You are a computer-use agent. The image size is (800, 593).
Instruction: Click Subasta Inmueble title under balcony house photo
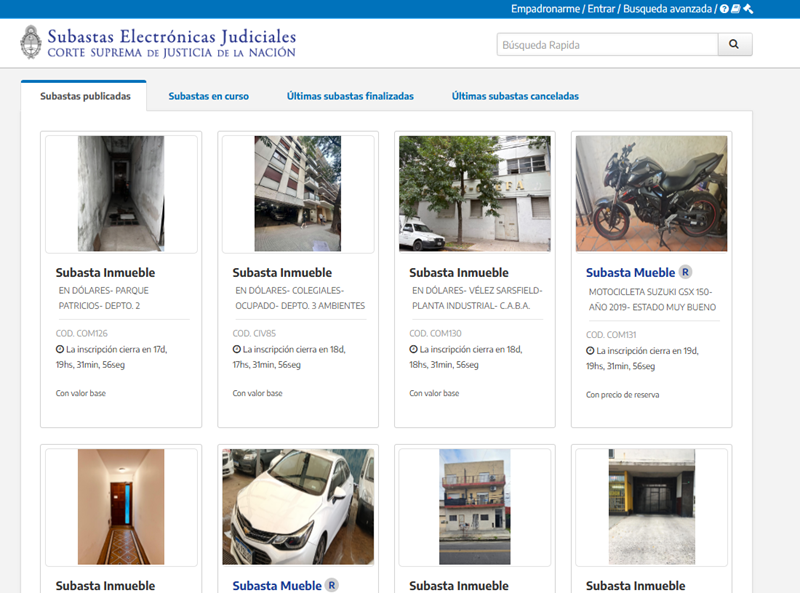point(459,586)
